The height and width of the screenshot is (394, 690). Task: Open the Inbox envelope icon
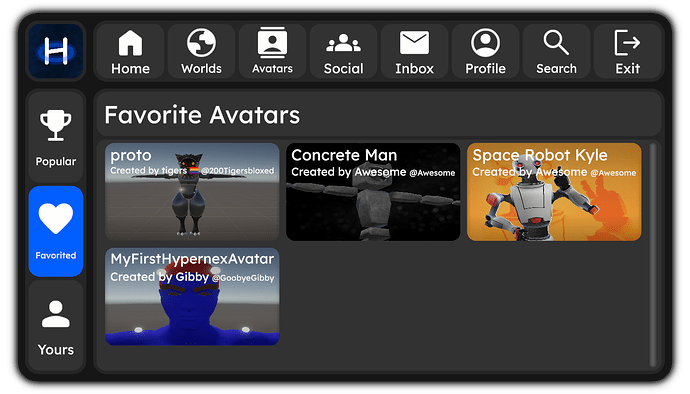point(414,43)
